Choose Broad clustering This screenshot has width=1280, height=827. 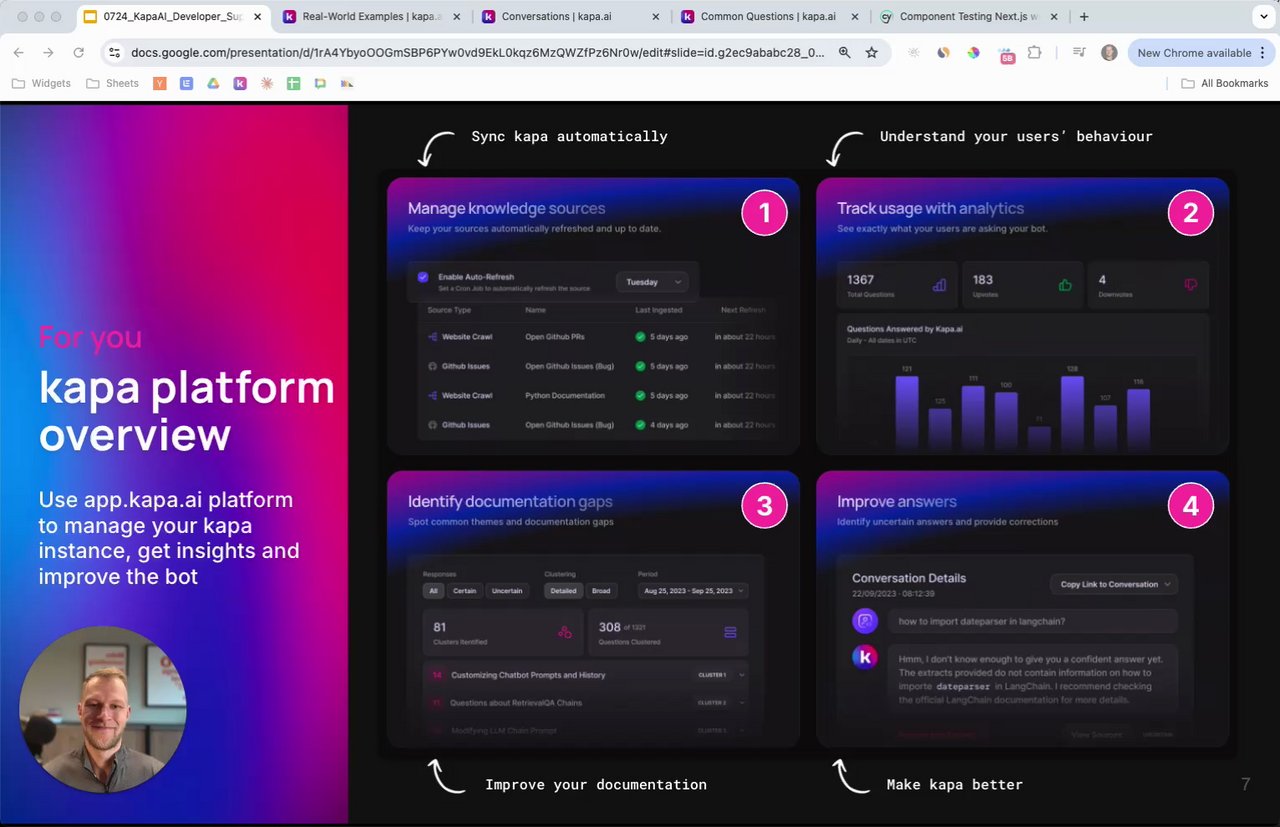601,591
